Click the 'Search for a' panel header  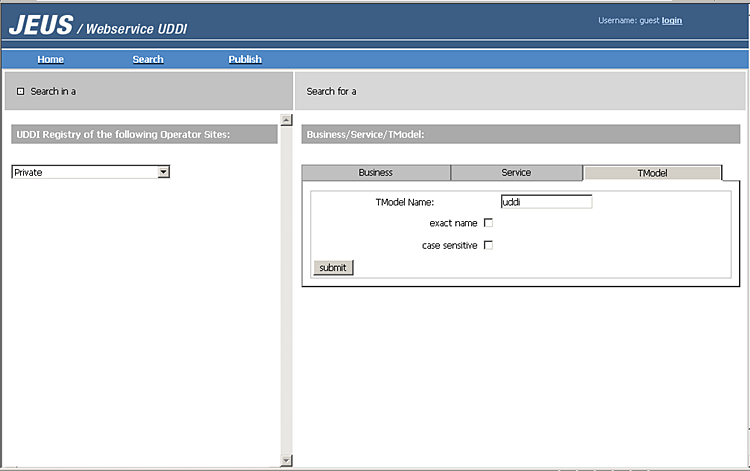520,91
